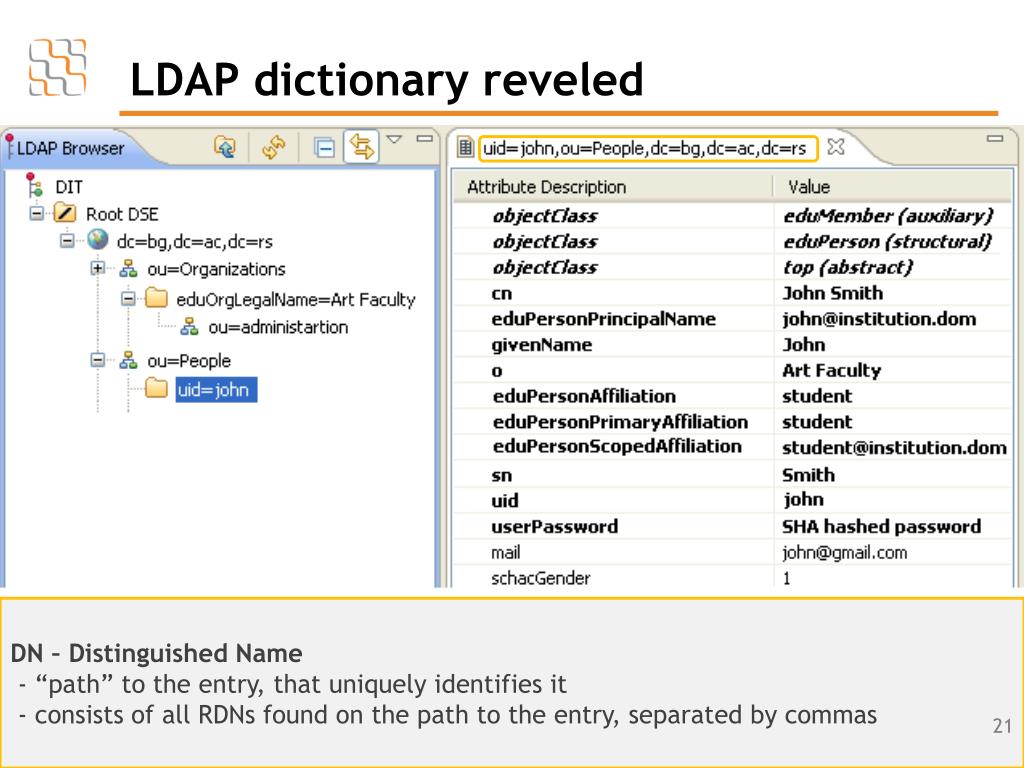Collapse eduOrgLegalName=Art Faculty node
Viewport: 1024px width, 768px height.
(129, 298)
